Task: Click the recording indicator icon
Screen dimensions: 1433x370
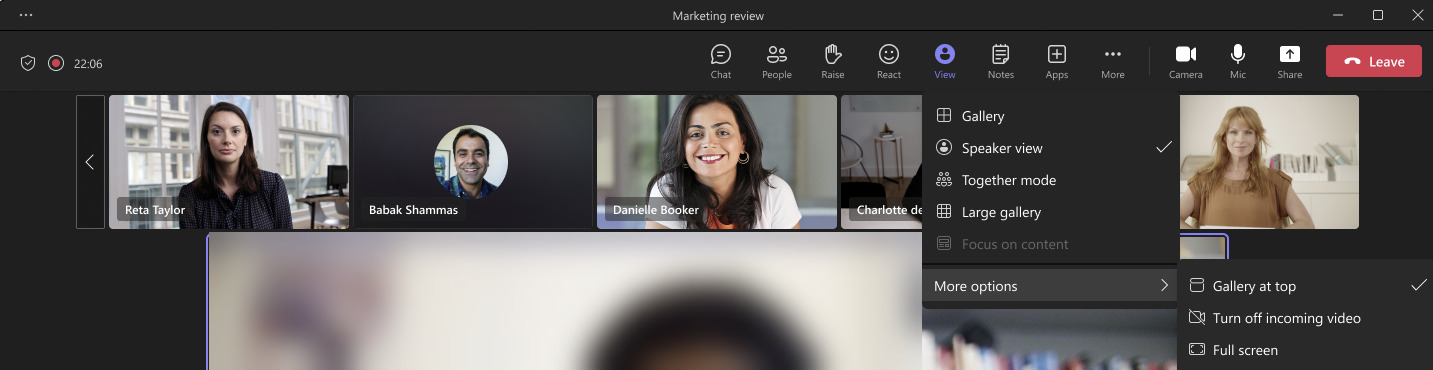Action: (56, 63)
